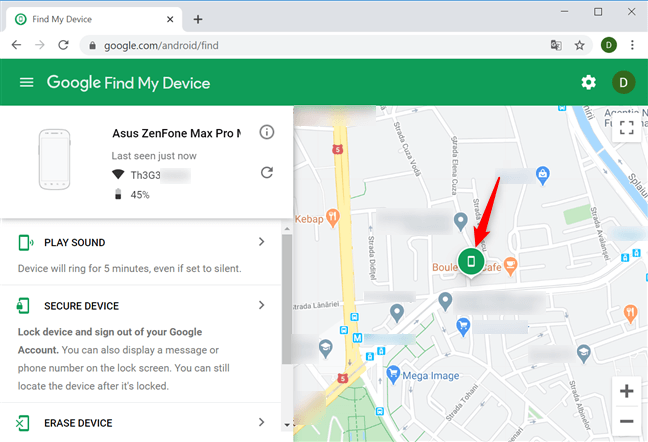Zoom out on the map
648x442 pixels.
627,421
